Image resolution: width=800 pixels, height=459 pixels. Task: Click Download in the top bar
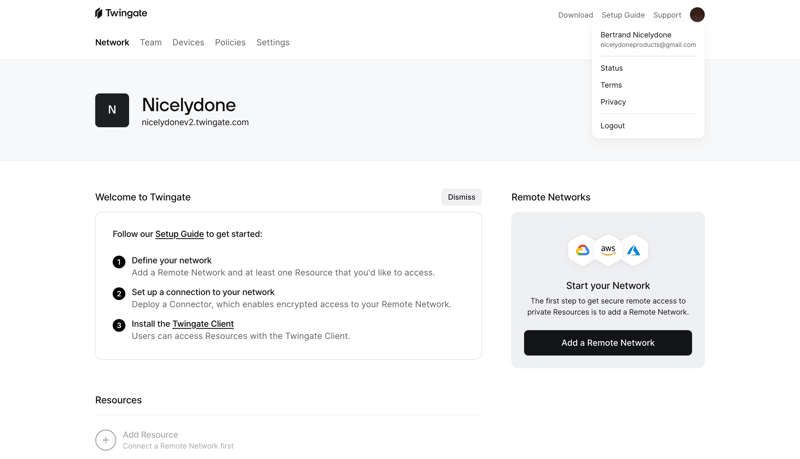pyautogui.click(x=576, y=15)
